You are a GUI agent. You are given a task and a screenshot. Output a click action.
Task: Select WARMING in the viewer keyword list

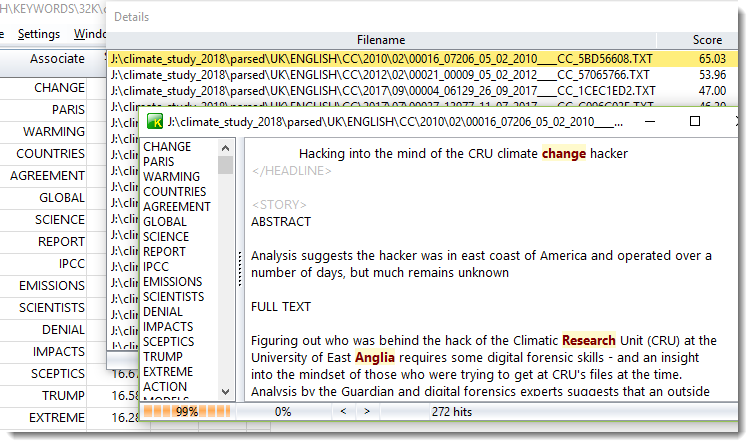pyautogui.click(x=171, y=176)
